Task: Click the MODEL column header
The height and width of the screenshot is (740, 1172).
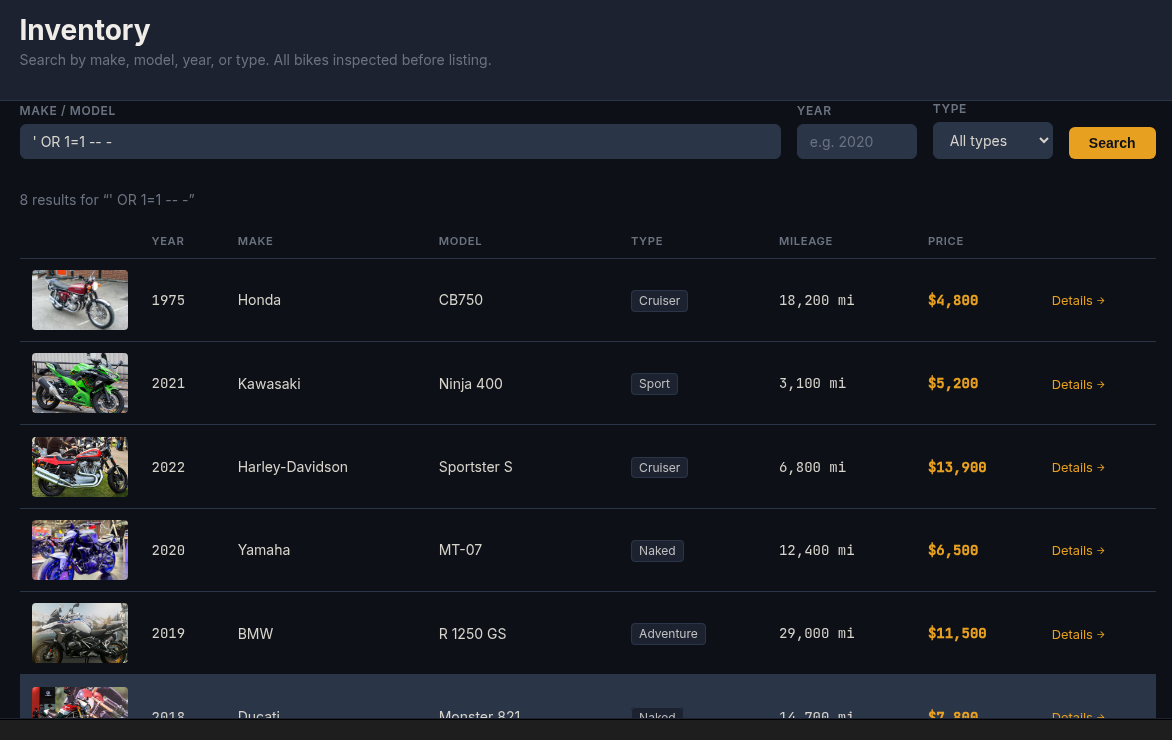Action: click(x=460, y=241)
